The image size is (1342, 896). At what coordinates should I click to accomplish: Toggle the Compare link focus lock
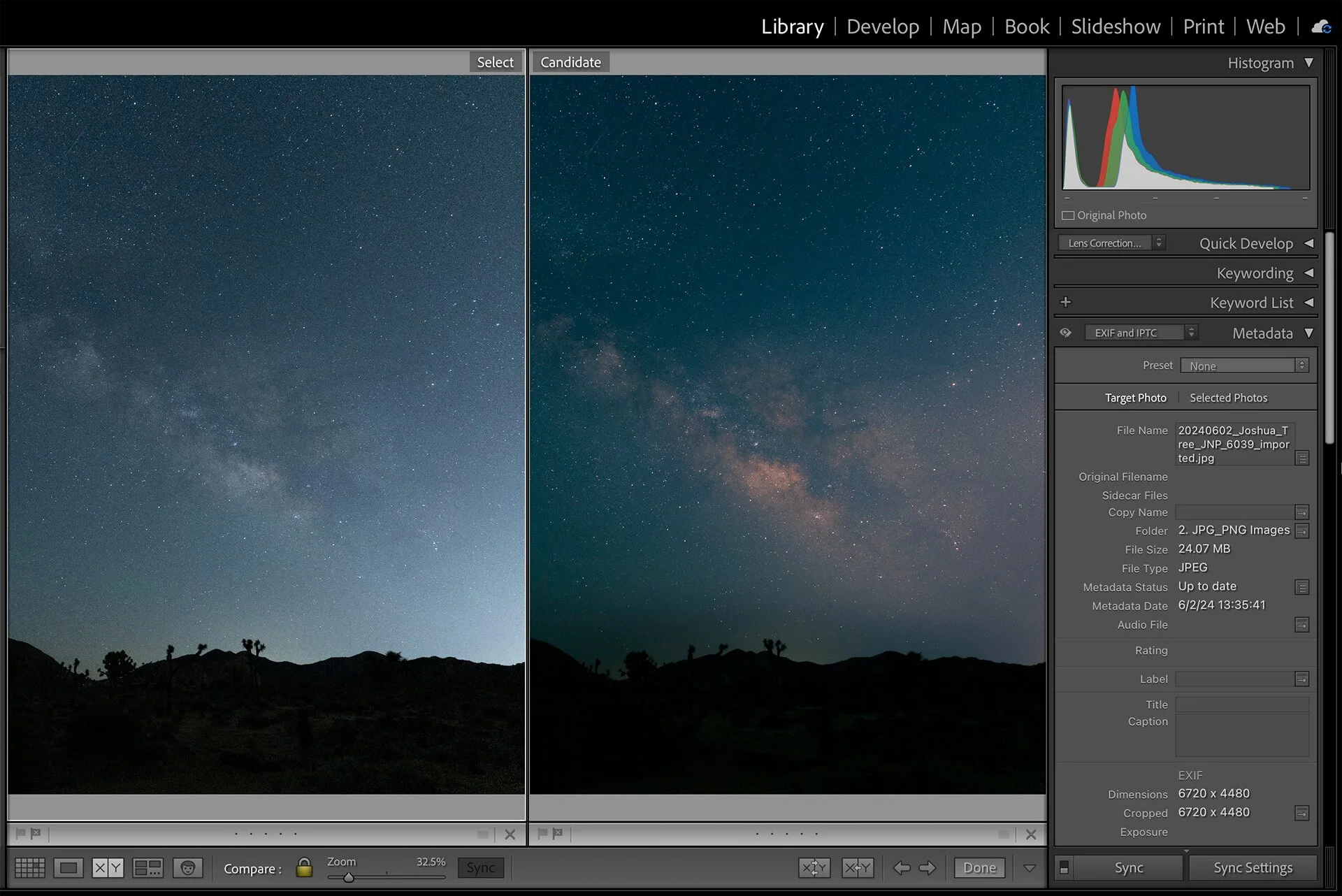point(304,868)
